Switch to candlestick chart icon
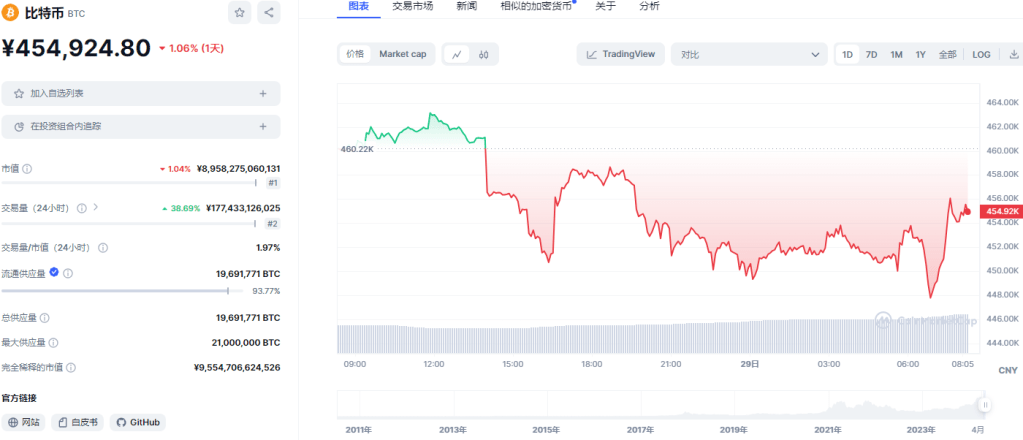The width and height of the screenshot is (1023, 440). 483,54
